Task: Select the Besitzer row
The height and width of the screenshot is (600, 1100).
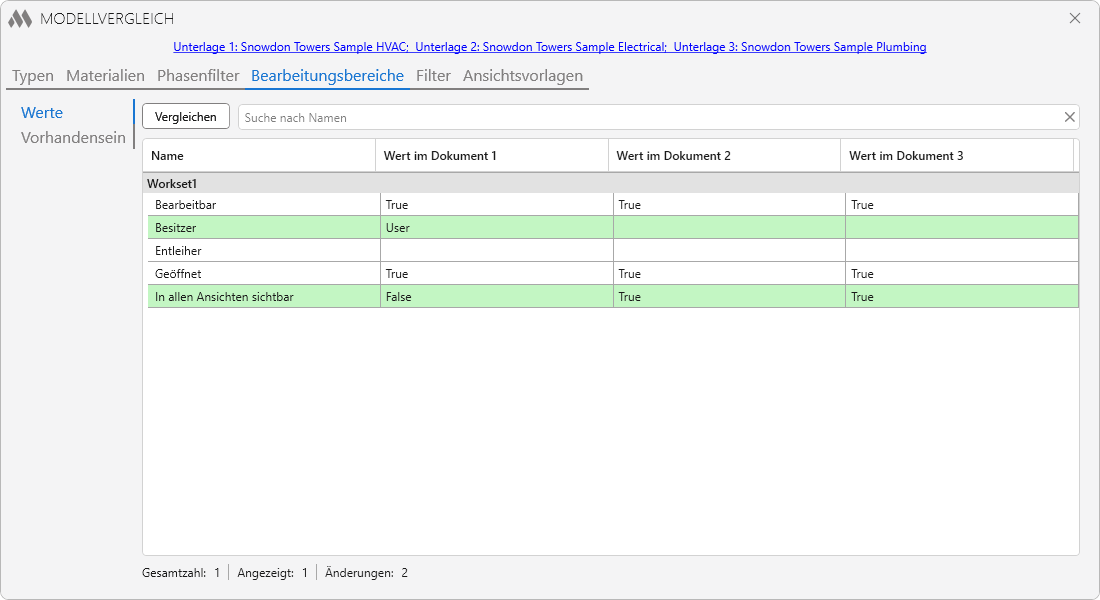Action: pos(610,227)
